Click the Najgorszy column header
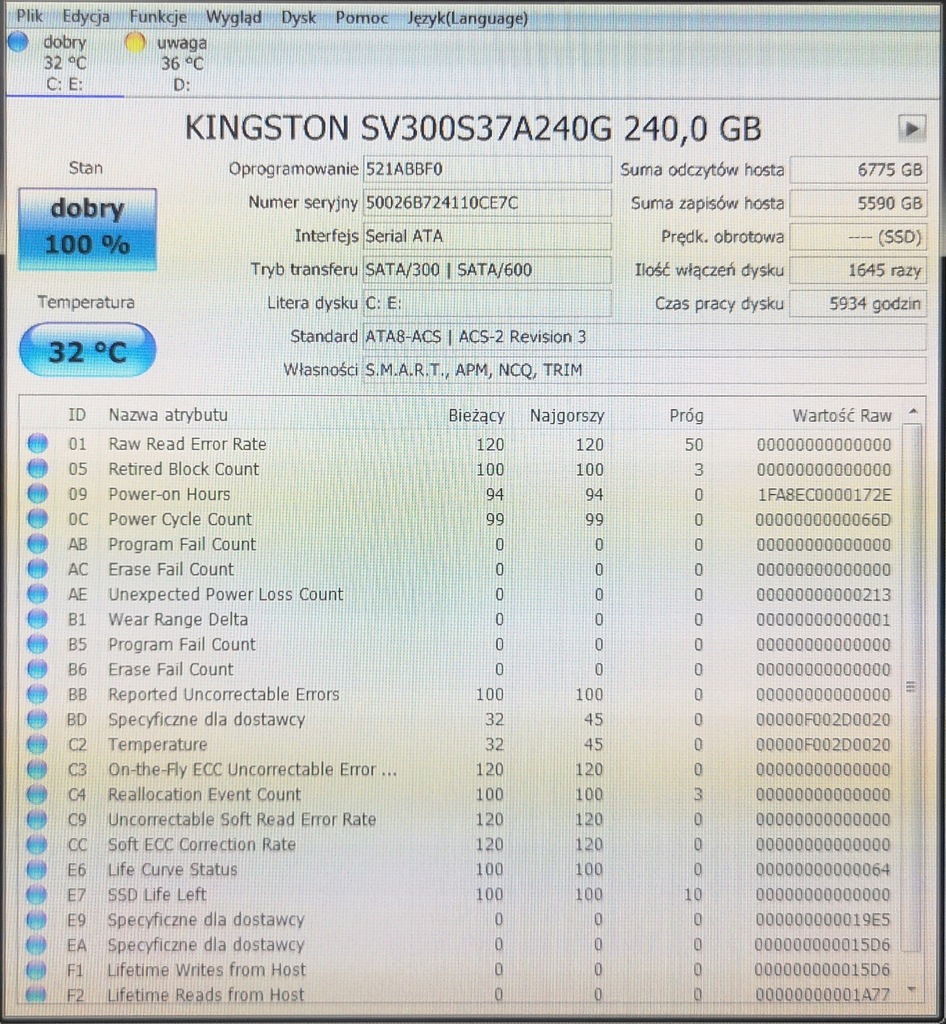 click(567, 415)
